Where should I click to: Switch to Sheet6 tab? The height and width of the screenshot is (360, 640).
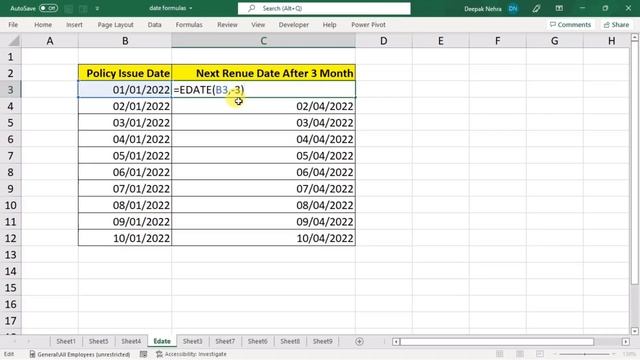258,341
